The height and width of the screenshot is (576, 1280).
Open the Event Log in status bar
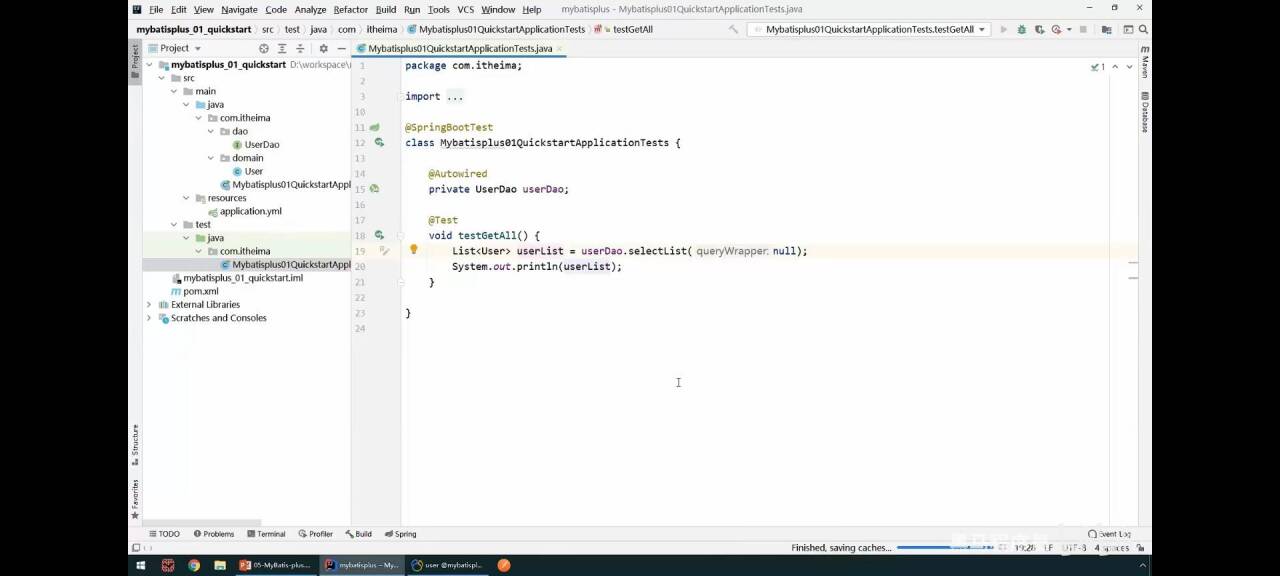click(x=1110, y=534)
